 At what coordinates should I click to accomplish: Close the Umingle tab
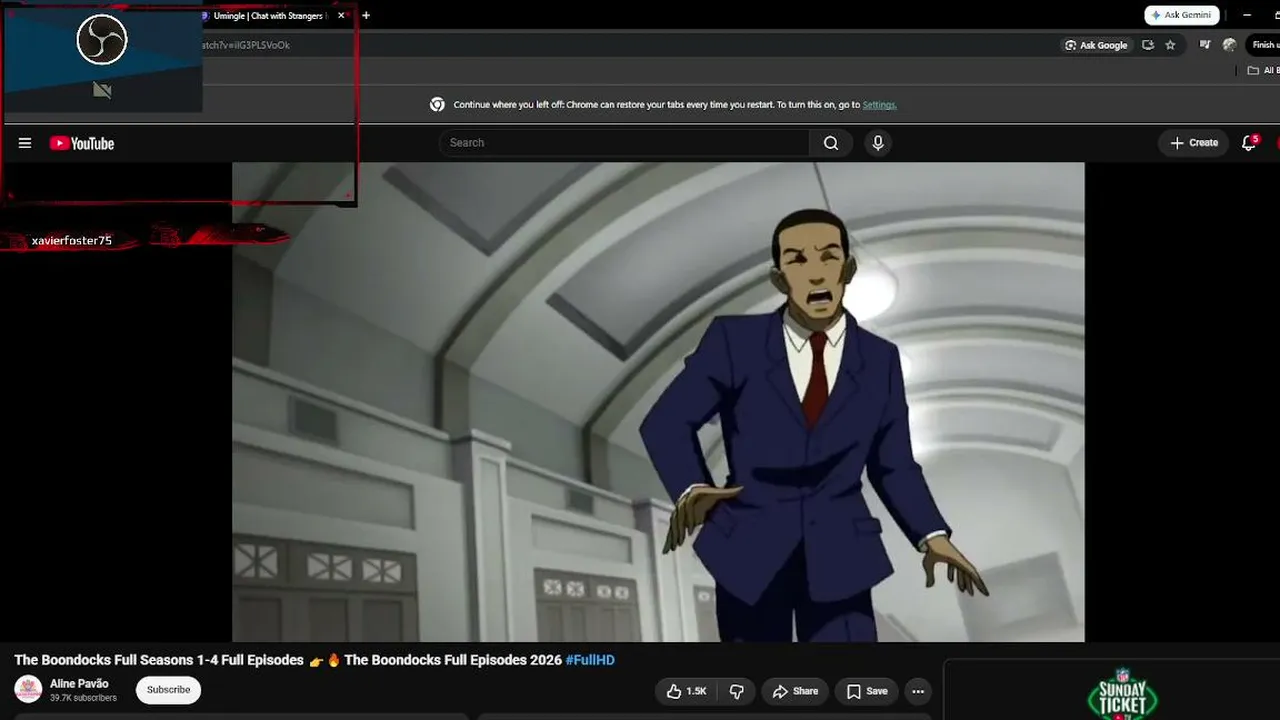[x=341, y=15]
